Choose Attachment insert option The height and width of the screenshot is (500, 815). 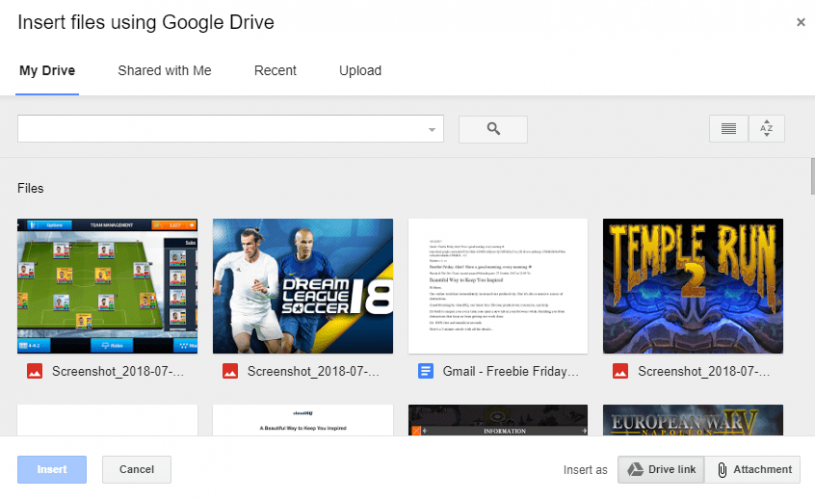[x=752, y=469]
